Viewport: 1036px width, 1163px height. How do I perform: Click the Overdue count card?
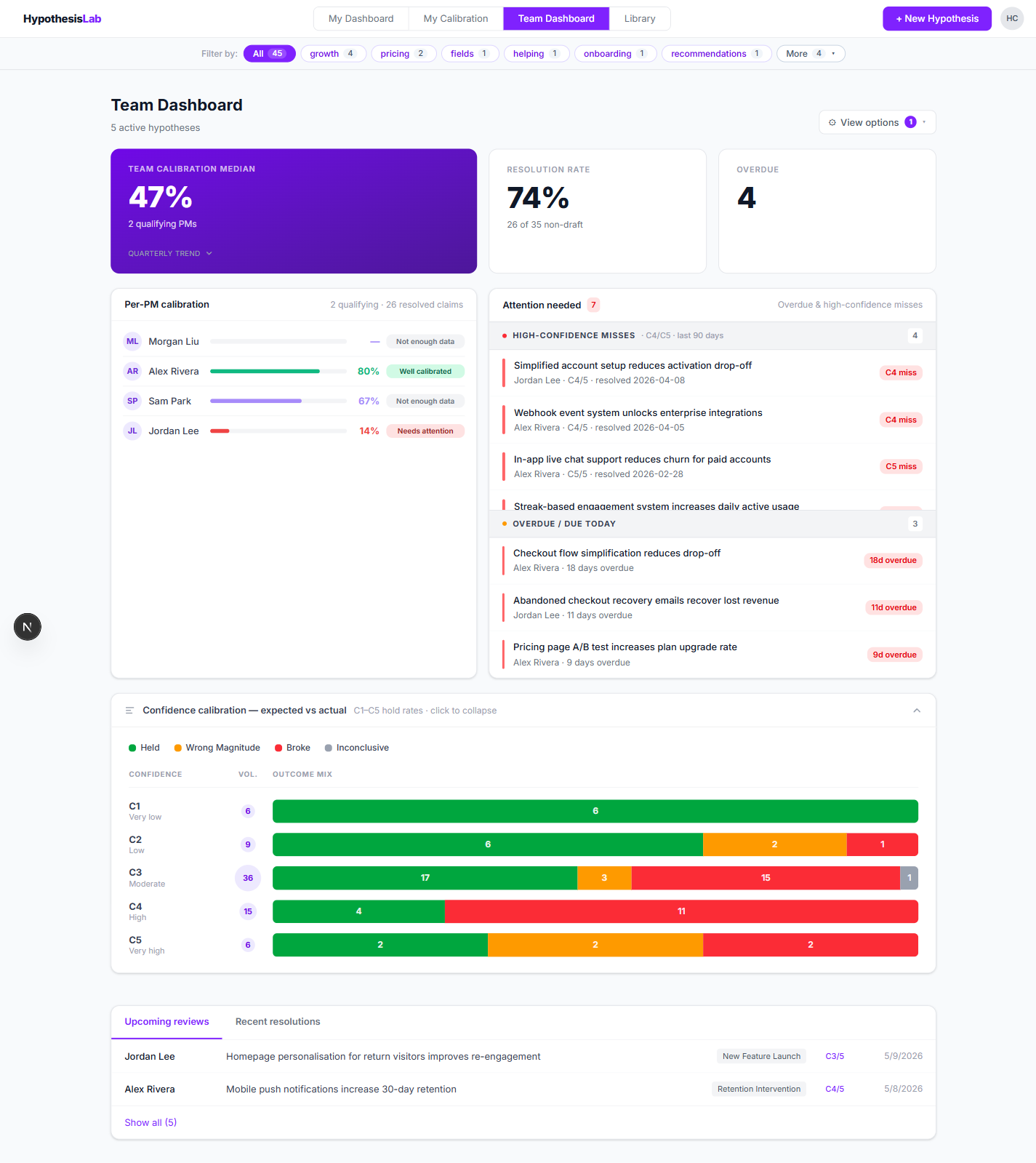pos(827,211)
